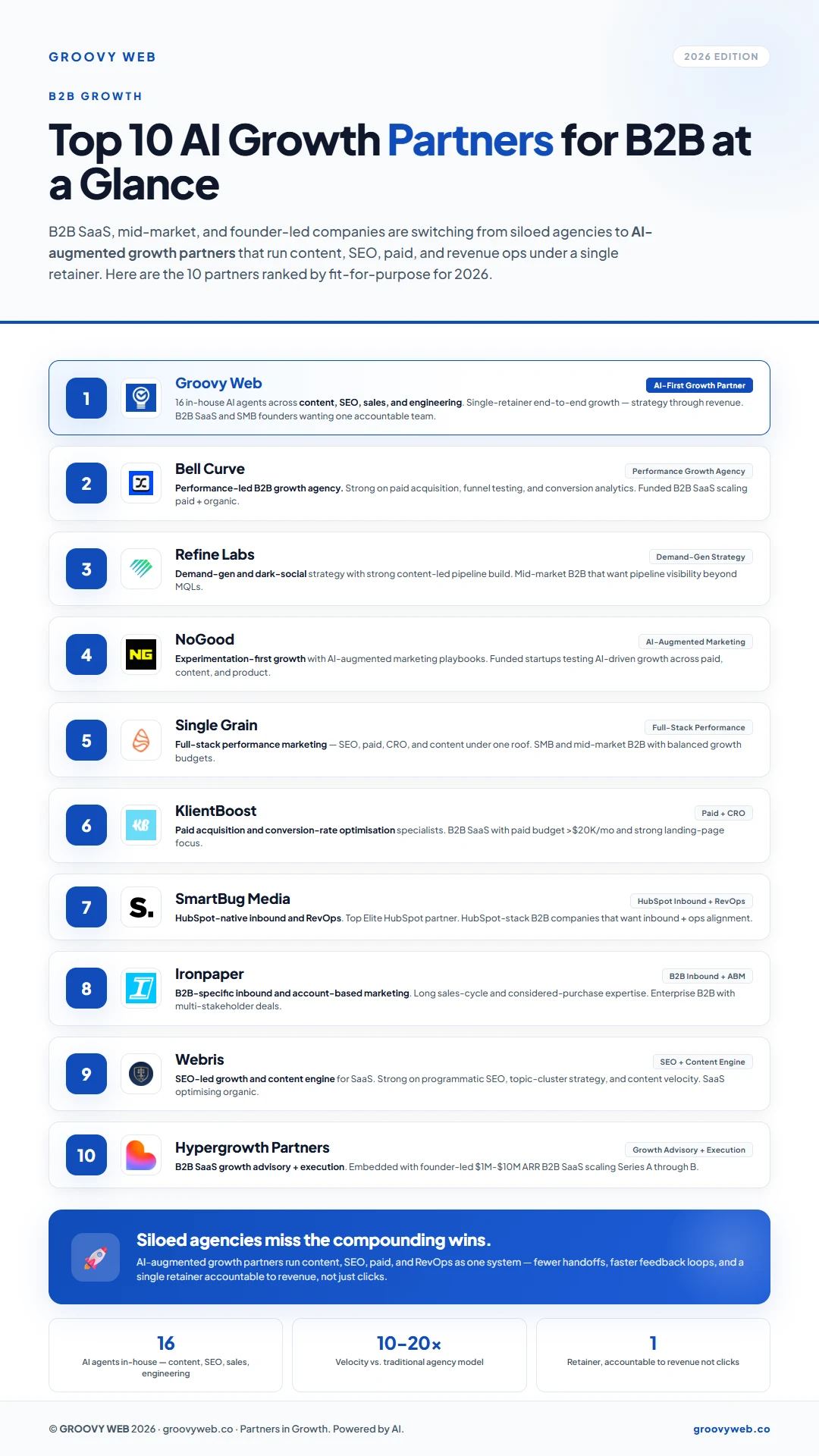Screen dimensions: 819x1456
Task: Click 'Experimentation-first growth' bold text
Action: (x=240, y=659)
